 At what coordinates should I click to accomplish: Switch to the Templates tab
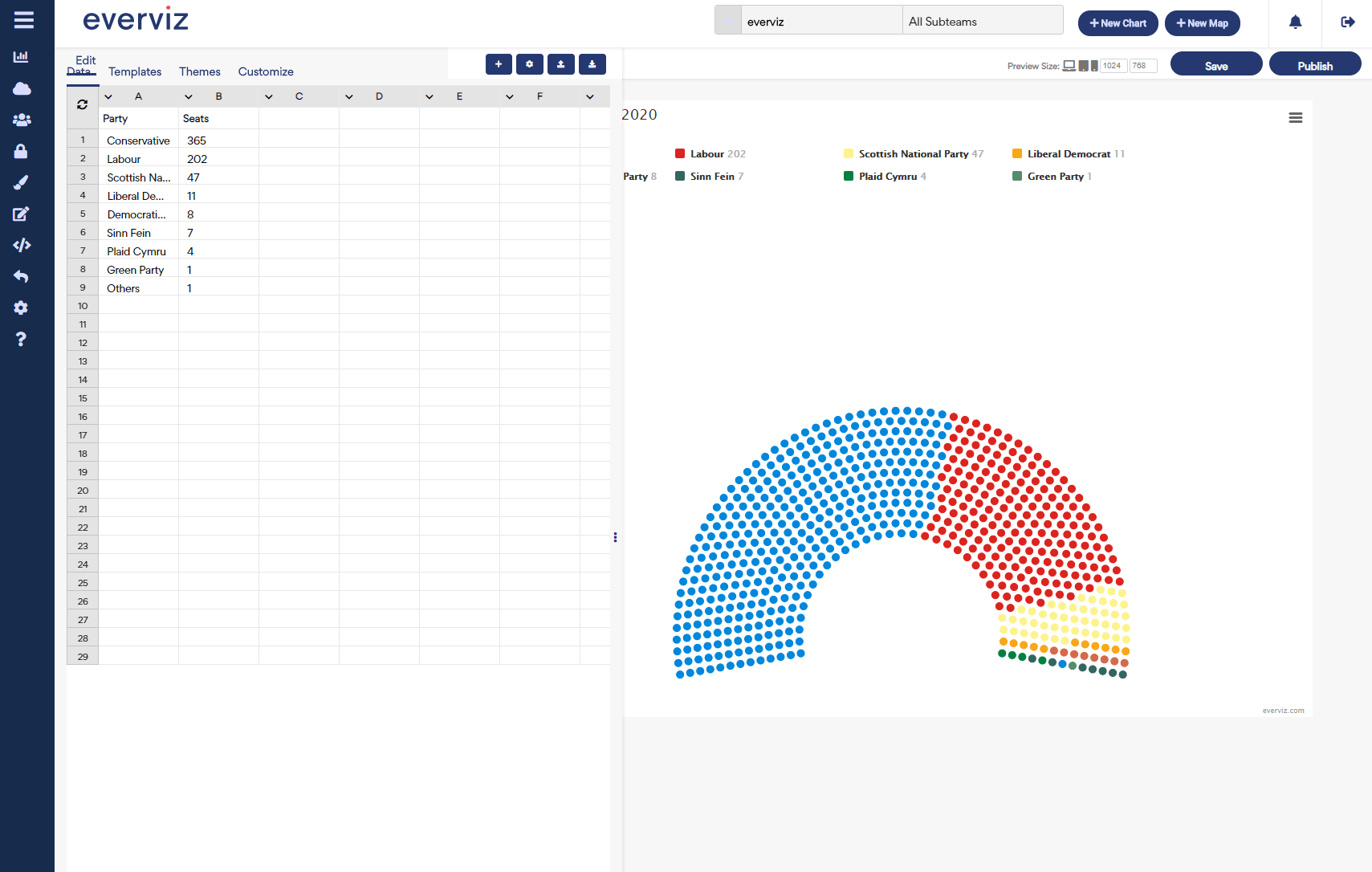point(134,71)
